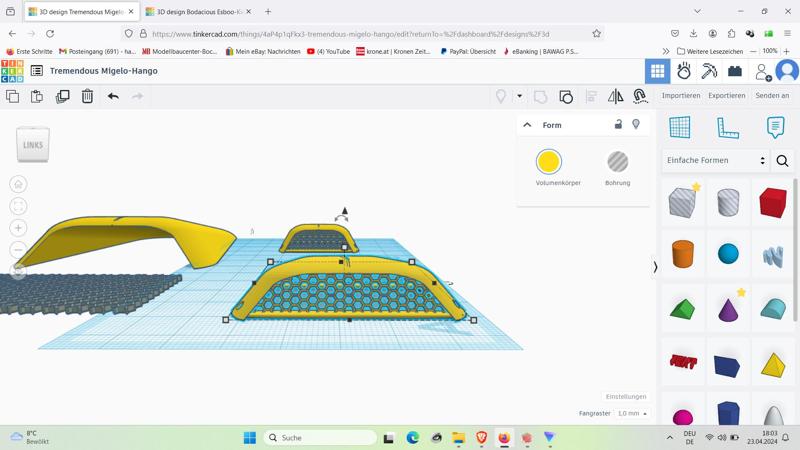The height and width of the screenshot is (450, 800).
Task: Set shape to Bohrung (hole)
Action: [x=617, y=162]
